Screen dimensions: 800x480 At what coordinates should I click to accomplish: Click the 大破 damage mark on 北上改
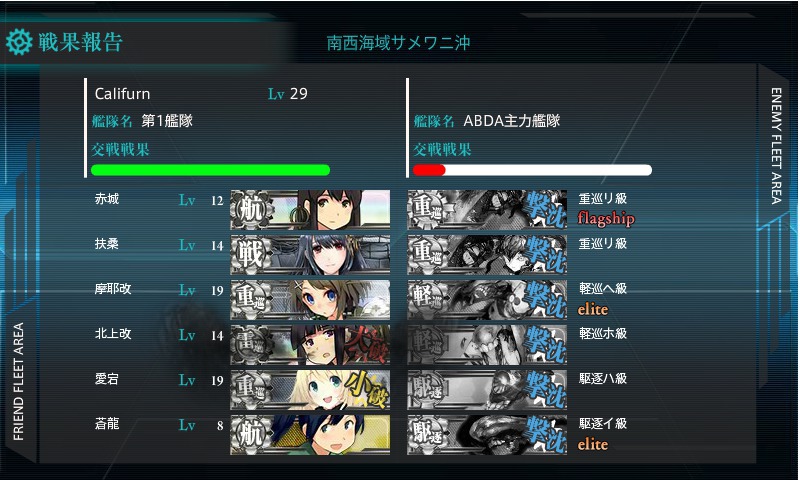pyautogui.click(x=365, y=345)
